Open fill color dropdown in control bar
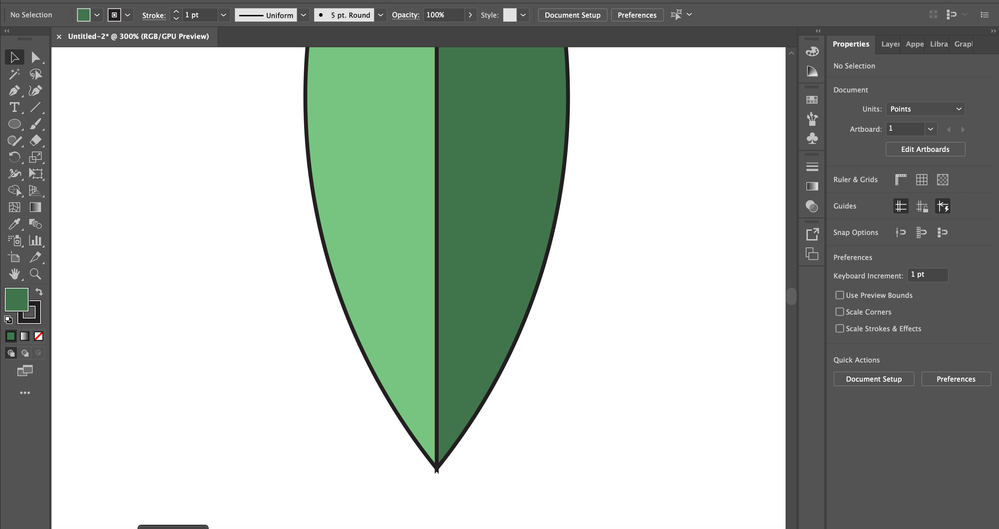Viewport: 999px width, 529px height. 97,15
